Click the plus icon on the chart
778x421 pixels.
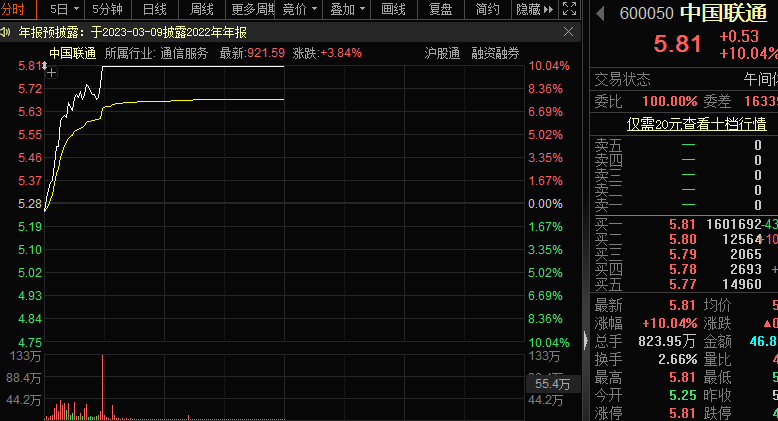(51, 73)
